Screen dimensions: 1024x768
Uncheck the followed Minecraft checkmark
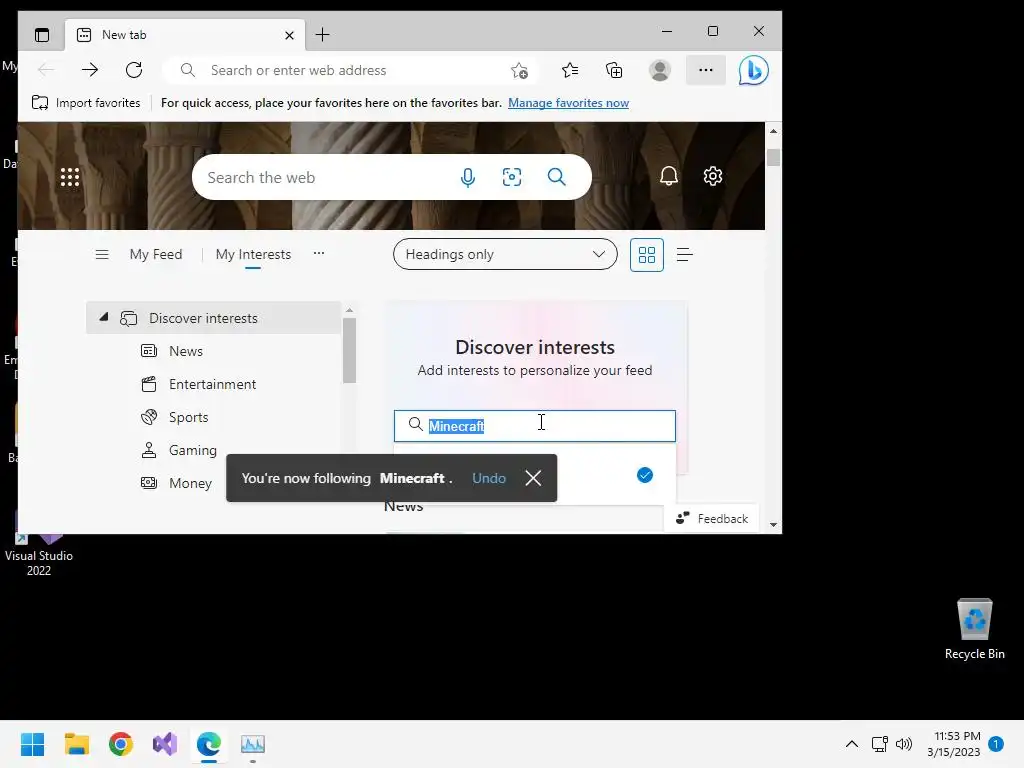point(645,475)
